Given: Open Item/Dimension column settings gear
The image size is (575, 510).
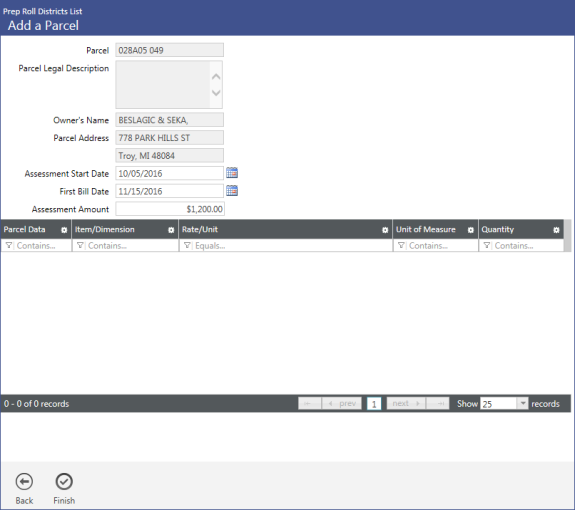Looking at the screenshot, I should pos(171,230).
